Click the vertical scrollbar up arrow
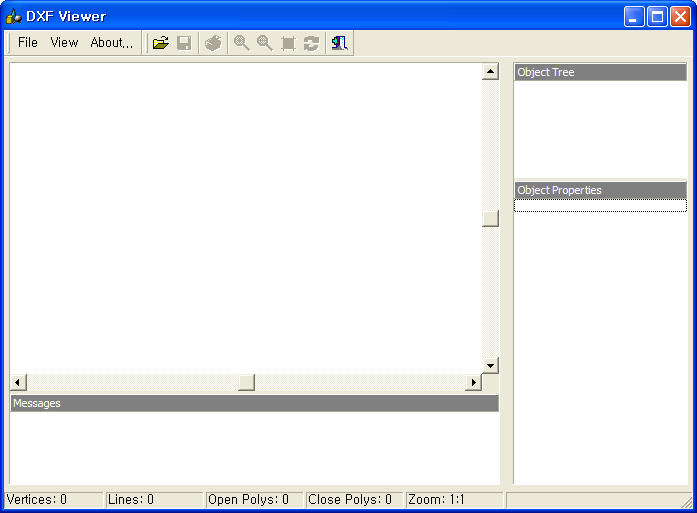 click(490, 71)
